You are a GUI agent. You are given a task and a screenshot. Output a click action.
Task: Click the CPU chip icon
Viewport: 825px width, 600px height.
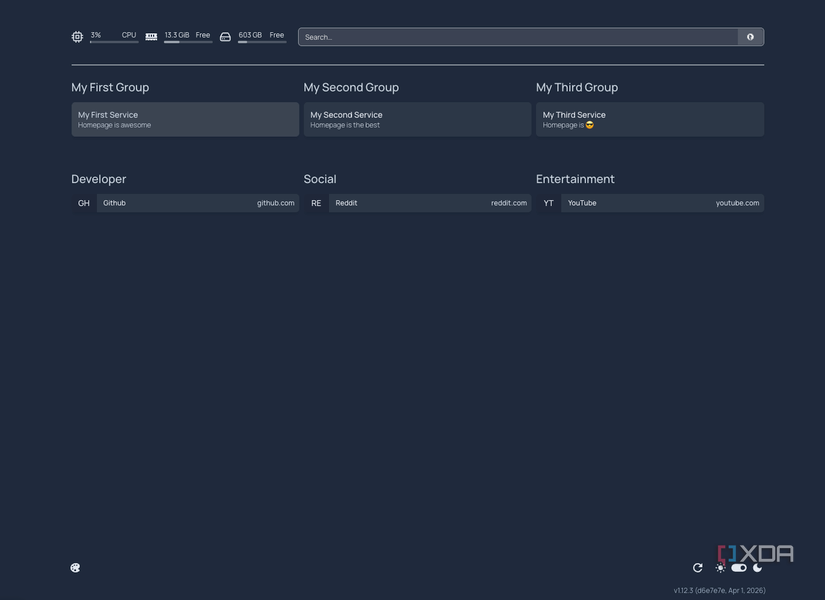pos(77,37)
